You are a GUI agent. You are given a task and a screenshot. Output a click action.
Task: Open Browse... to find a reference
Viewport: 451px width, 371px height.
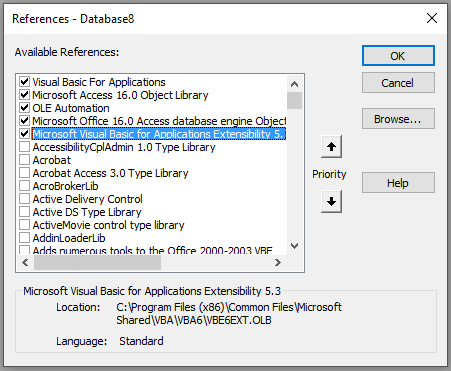point(398,119)
